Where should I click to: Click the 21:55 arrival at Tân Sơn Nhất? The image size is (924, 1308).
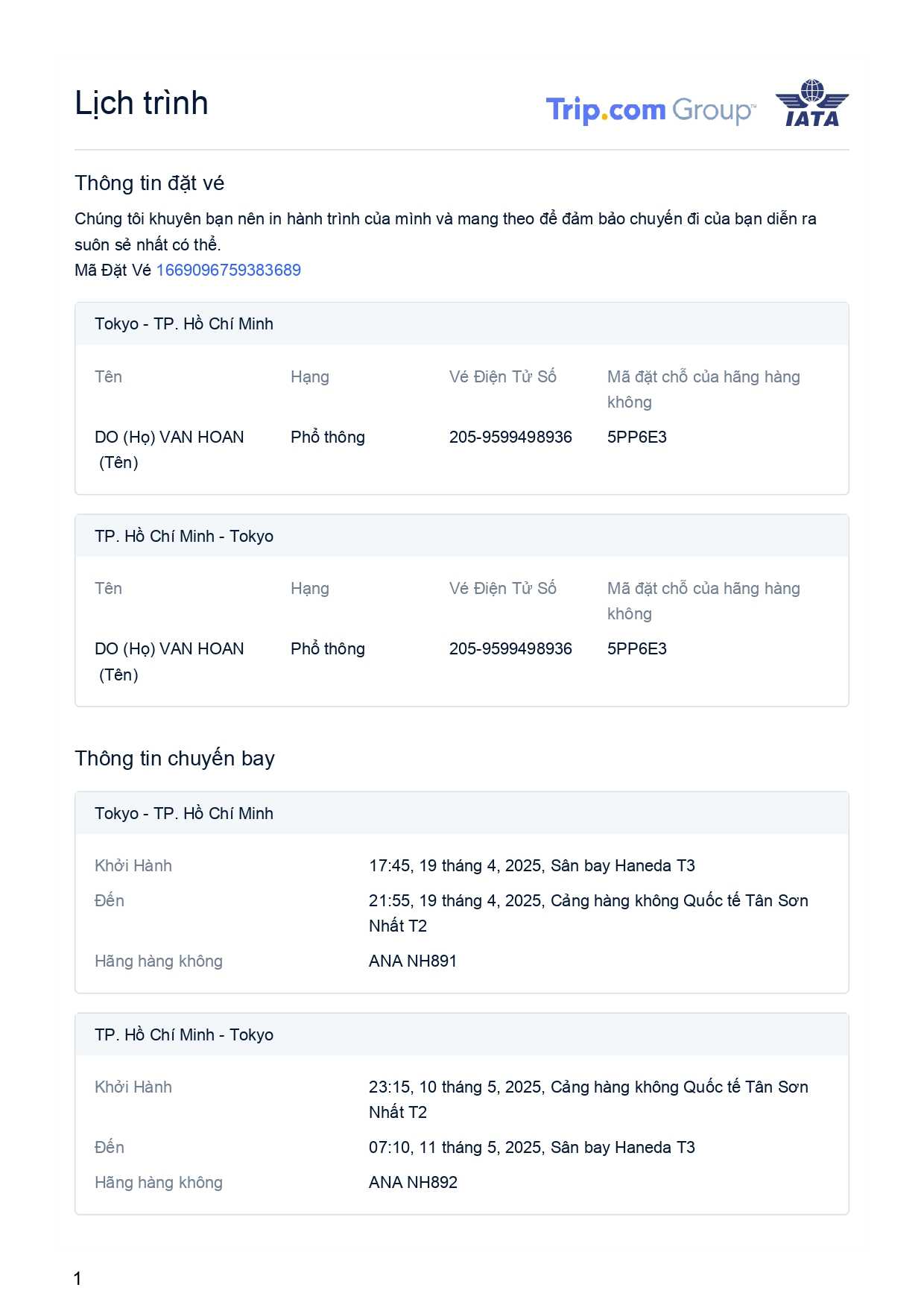pos(588,901)
